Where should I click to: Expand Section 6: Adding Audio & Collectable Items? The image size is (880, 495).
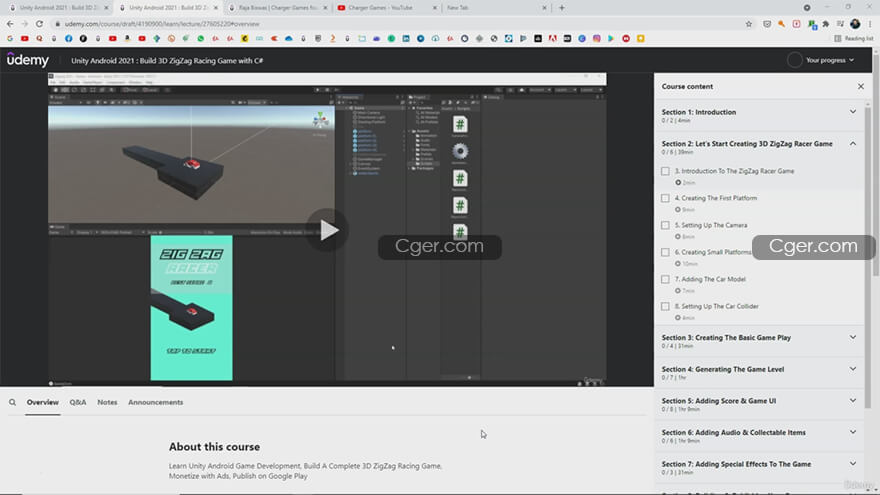tap(759, 436)
